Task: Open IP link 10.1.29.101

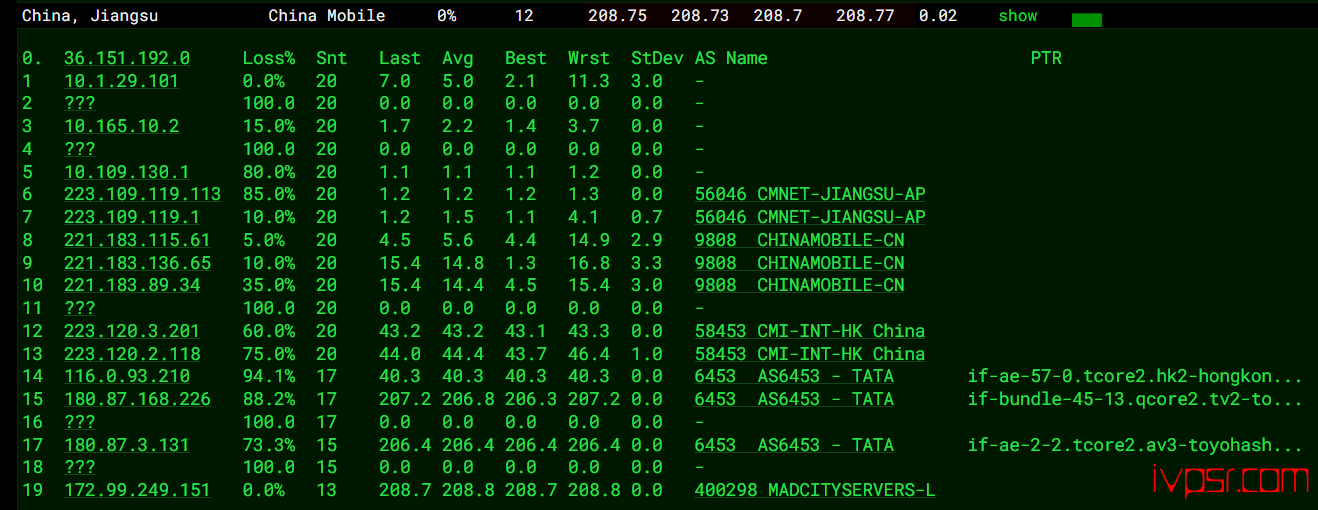Action: 122,81
